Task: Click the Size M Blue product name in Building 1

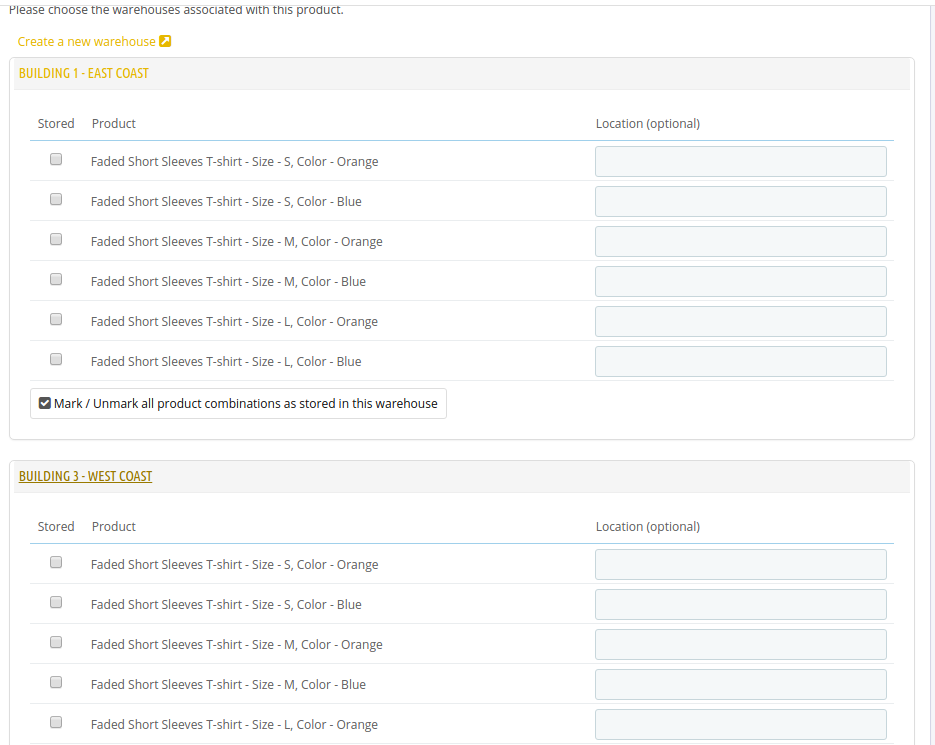Action: [228, 282]
